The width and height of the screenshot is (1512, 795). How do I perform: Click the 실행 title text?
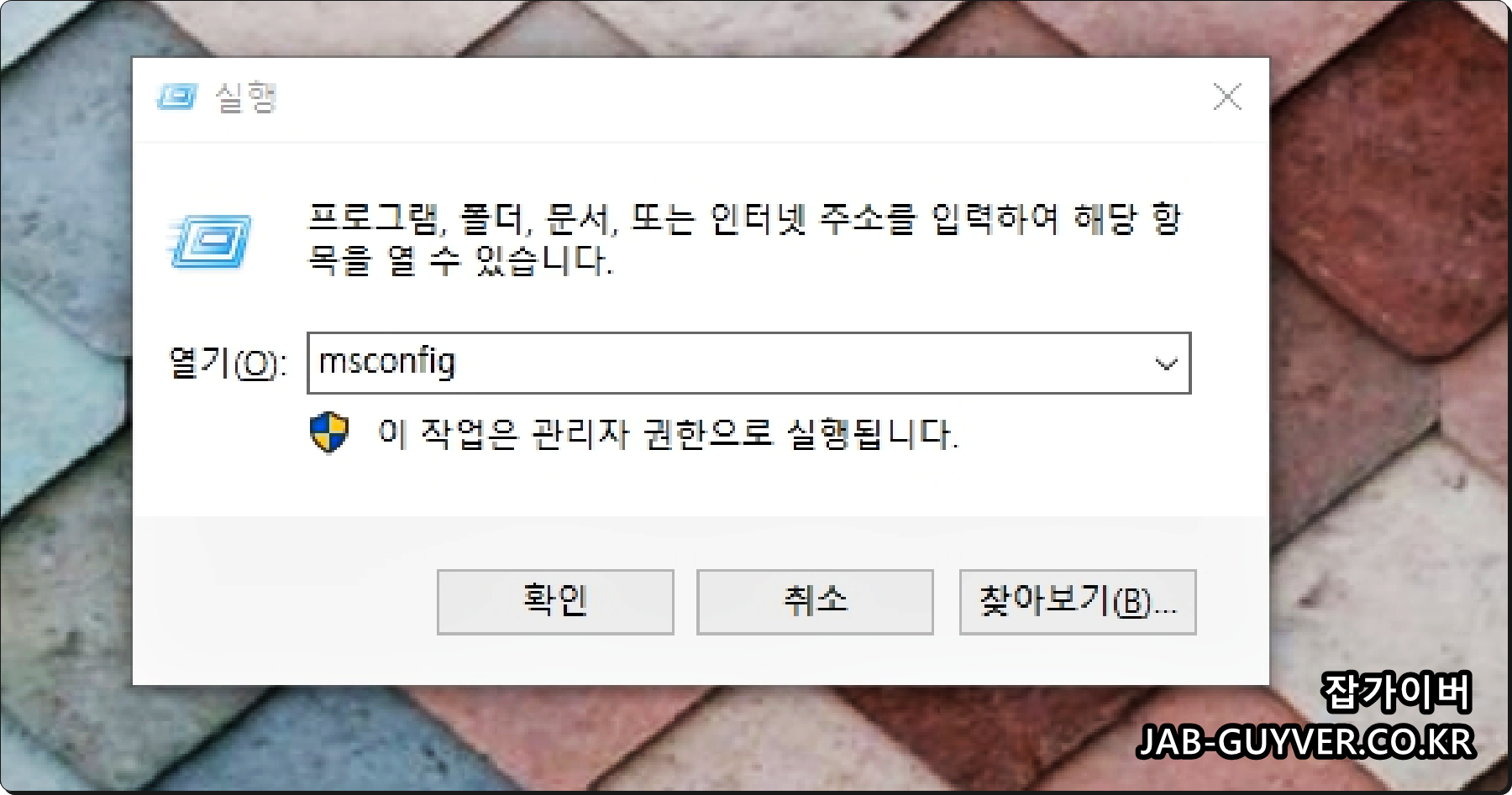[245, 97]
